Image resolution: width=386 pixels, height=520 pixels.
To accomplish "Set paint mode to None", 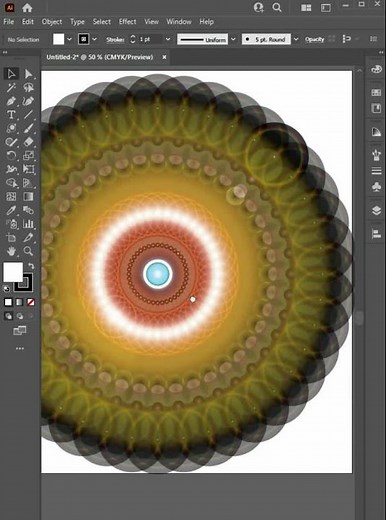I will 31,302.
